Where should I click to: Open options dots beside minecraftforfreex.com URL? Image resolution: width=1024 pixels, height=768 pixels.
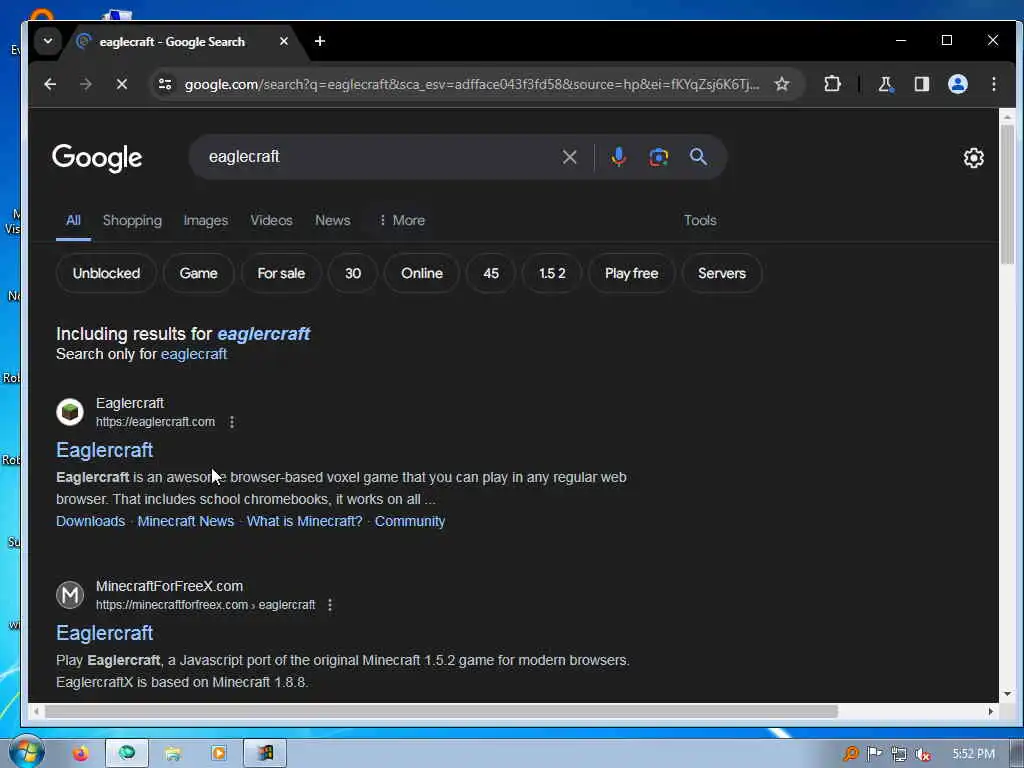330,605
